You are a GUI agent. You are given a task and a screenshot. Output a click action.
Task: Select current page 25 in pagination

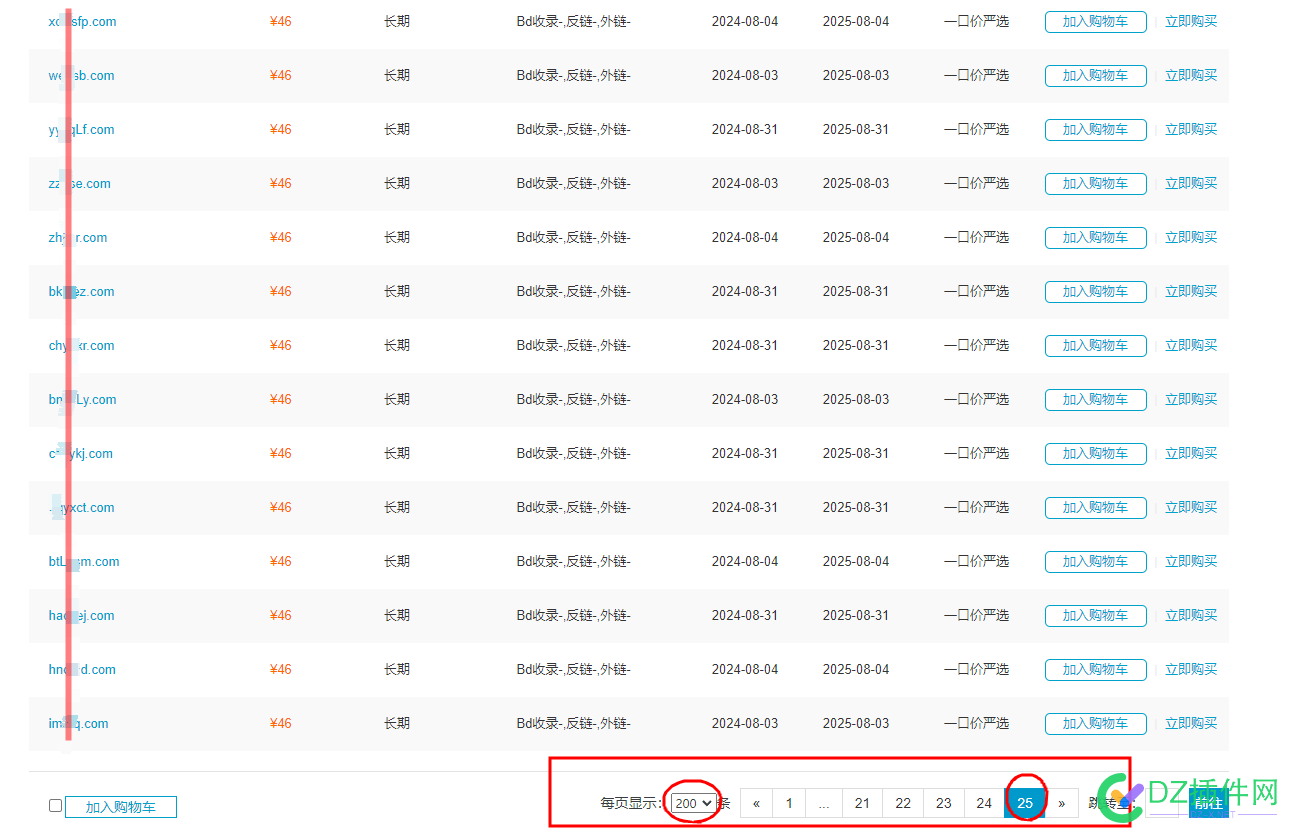pyautogui.click(x=1025, y=803)
